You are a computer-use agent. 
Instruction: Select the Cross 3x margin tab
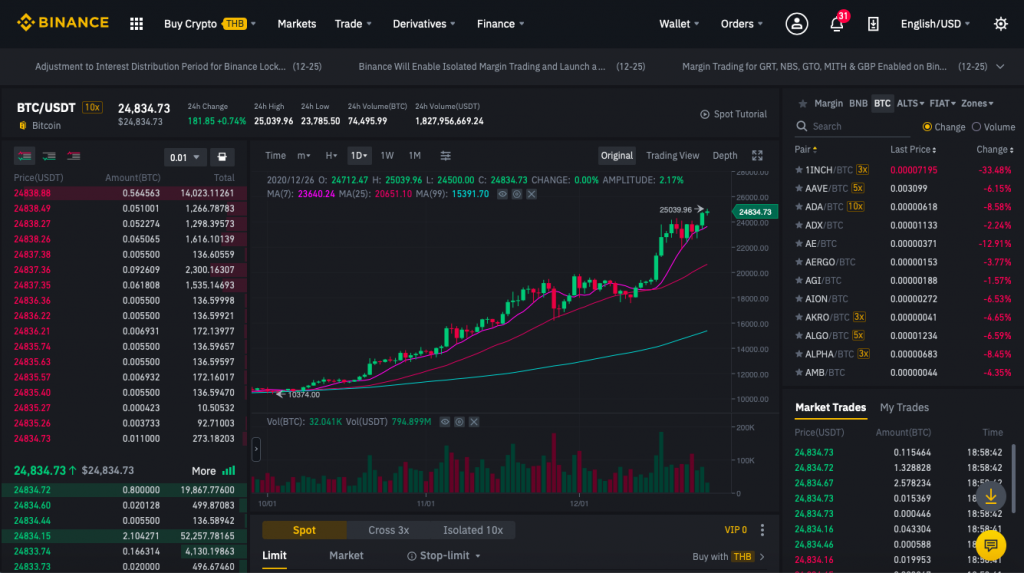tap(389, 530)
